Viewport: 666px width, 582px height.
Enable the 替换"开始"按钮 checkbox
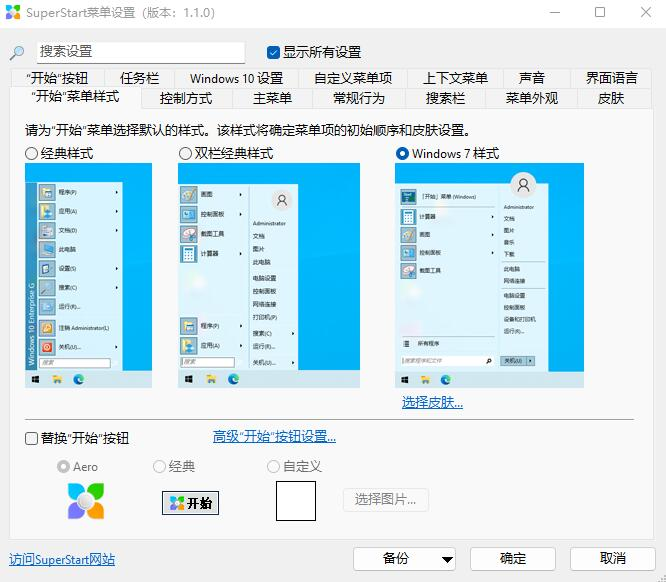click(31, 438)
